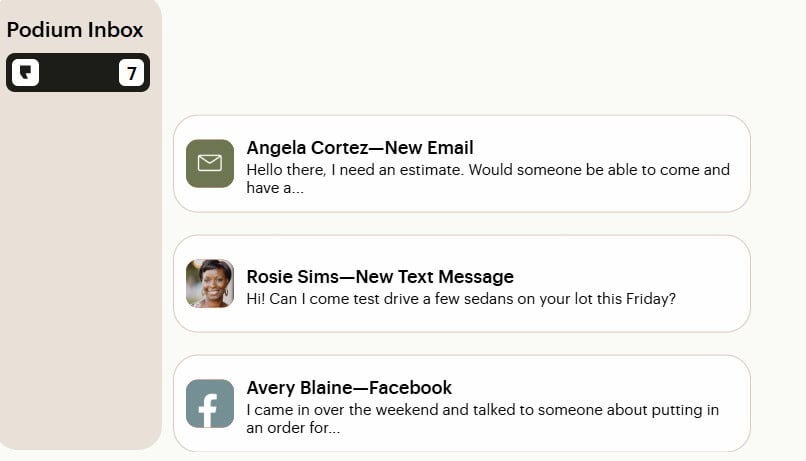
Task: Open Rosie Sims' profile photo
Action: click(210, 283)
